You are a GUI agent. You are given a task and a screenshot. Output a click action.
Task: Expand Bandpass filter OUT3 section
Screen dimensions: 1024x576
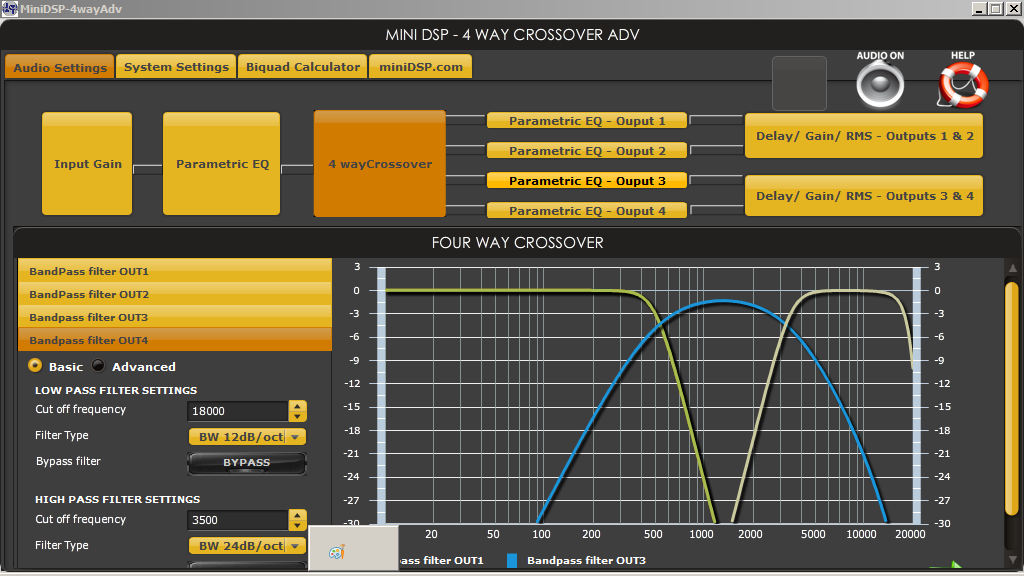pyautogui.click(x=175, y=317)
